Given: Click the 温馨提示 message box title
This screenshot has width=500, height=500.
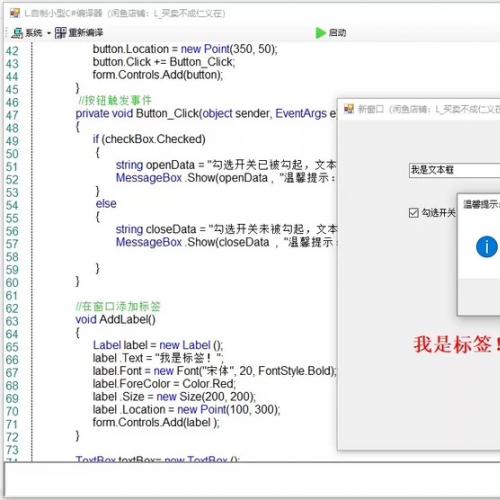Looking at the screenshot, I should tap(481, 204).
